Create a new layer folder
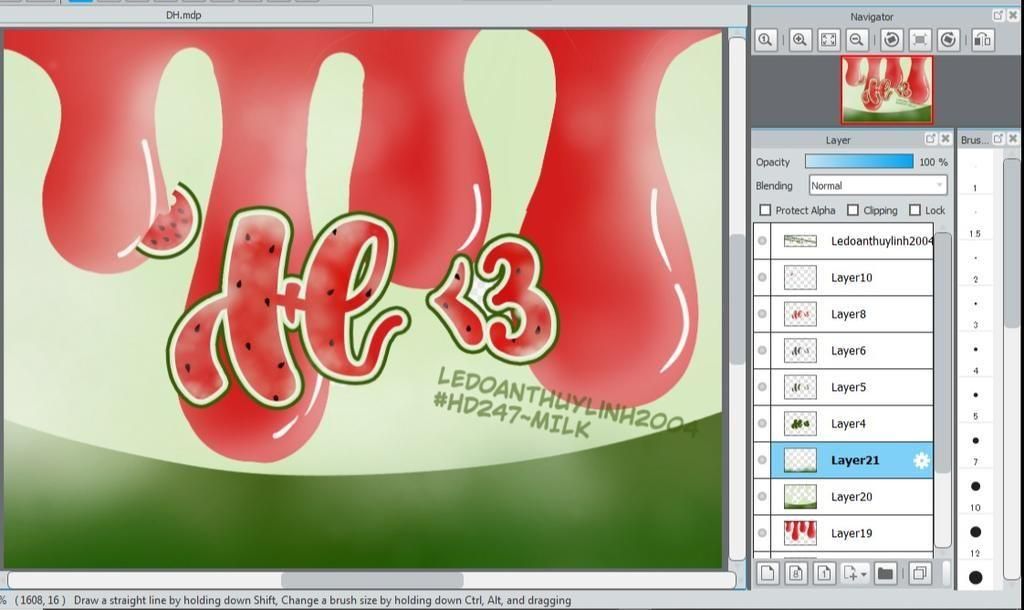 click(x=885, y=573)
